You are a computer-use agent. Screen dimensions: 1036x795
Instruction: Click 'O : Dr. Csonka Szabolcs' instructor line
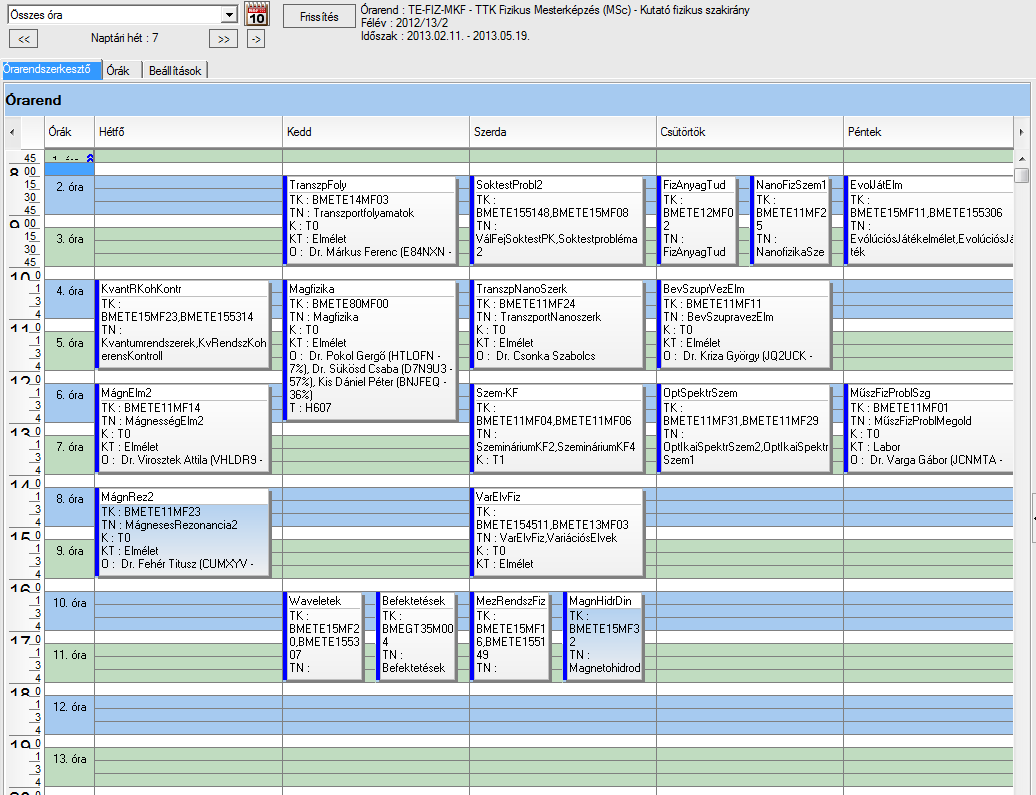click(536, 356)
